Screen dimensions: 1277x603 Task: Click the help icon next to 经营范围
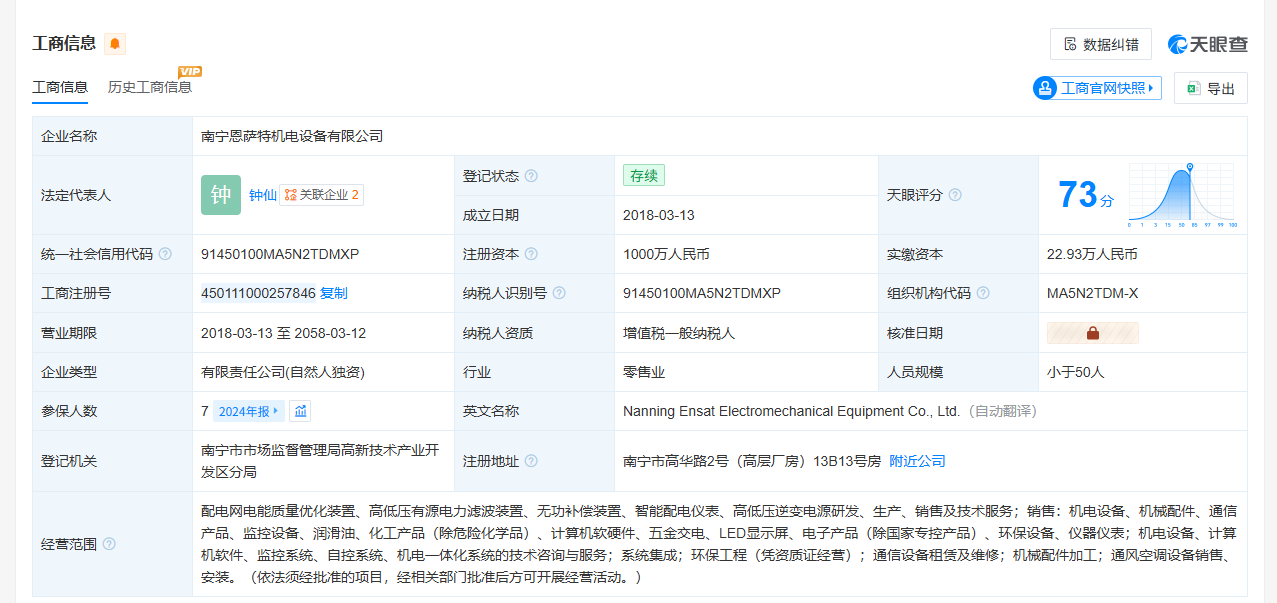click(109, 544)
